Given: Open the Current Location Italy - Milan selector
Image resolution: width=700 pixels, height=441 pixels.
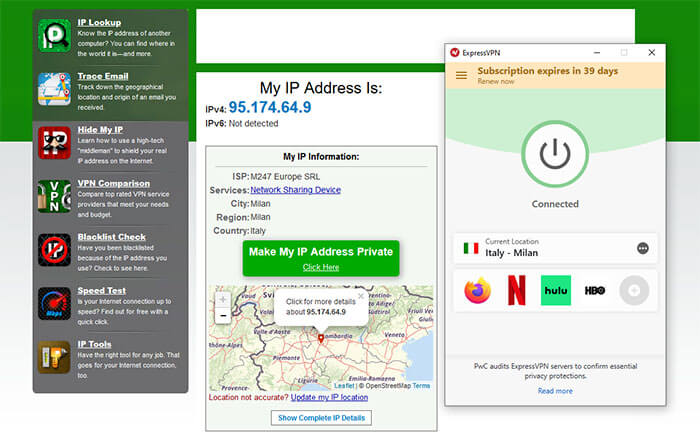Looking at the screenshot, I should (x=555, y=248).
